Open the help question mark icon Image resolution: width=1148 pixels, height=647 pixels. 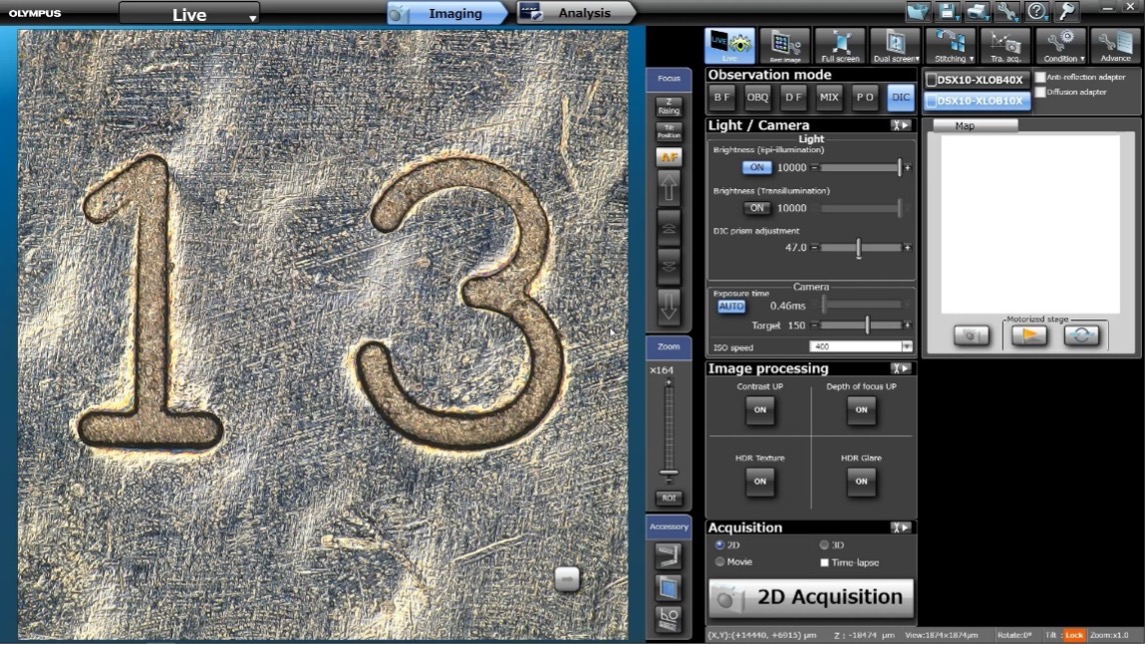[1036, 13]
